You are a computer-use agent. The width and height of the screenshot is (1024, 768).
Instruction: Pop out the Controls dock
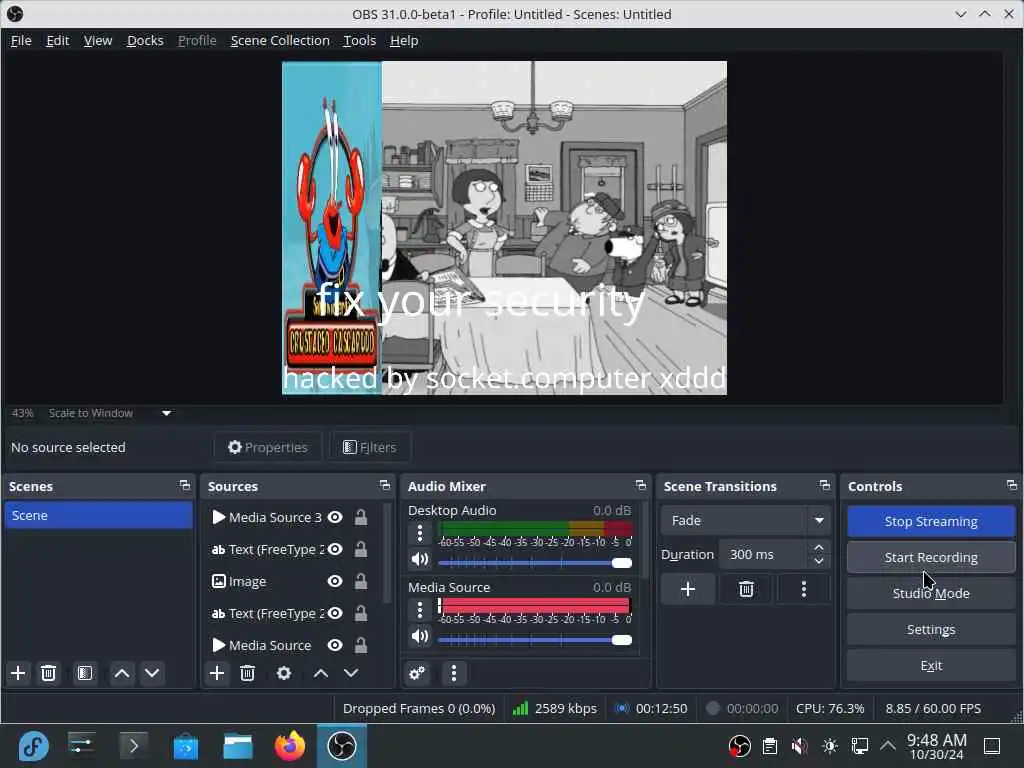[1012, 485]
